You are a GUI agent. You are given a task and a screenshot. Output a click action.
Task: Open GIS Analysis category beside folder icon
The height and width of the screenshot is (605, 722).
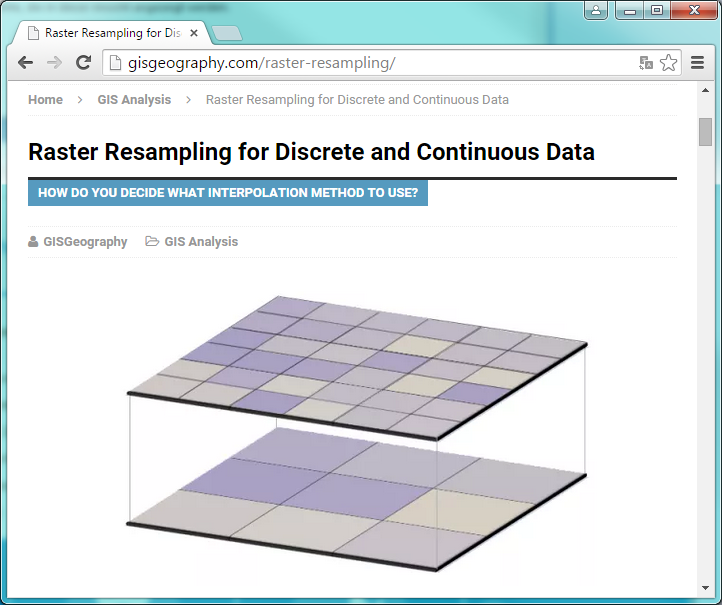point(201,242)
